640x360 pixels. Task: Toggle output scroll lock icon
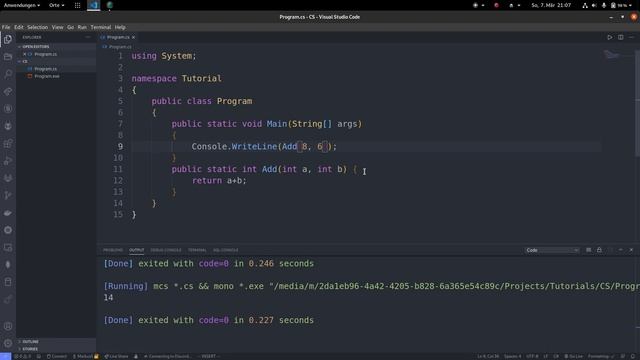pos(599,250)
